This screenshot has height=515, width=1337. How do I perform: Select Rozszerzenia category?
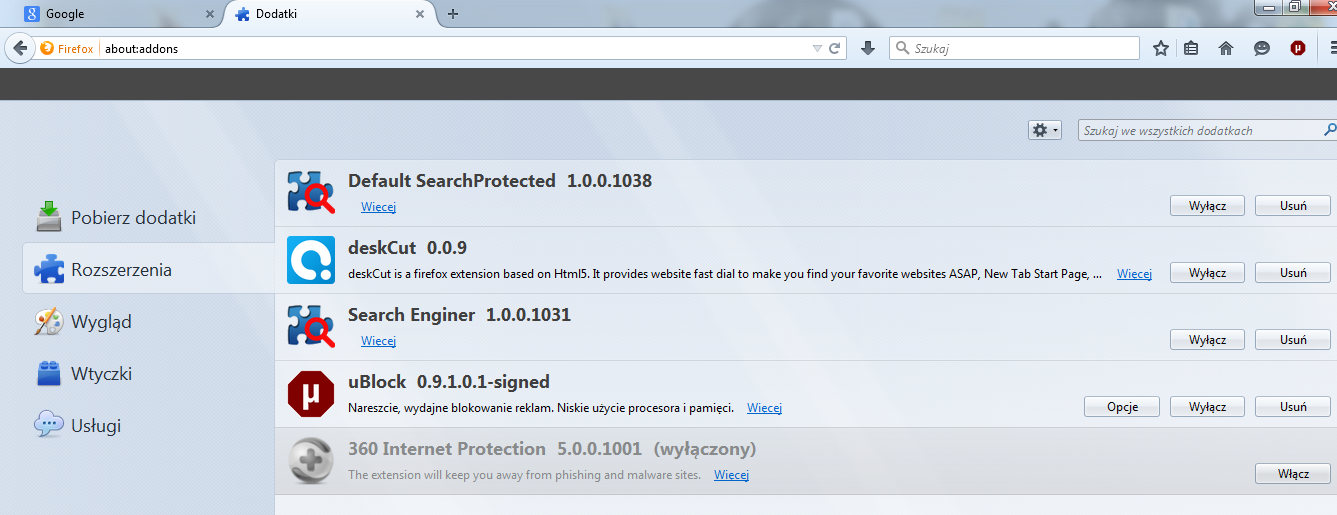[148, 269]
